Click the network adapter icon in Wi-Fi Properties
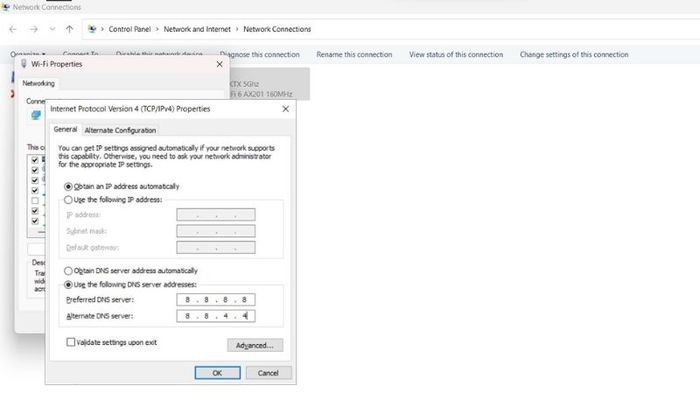The width and height of the screenshot is (700, 394). 36,116
